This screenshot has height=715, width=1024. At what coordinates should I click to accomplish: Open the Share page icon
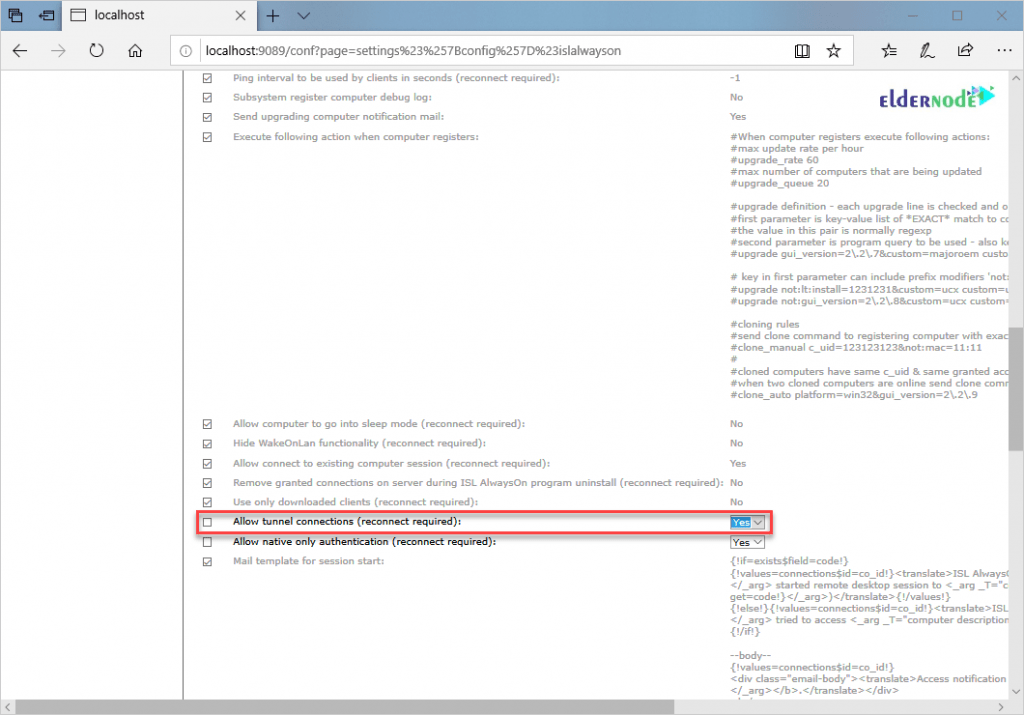coord(965,51)
